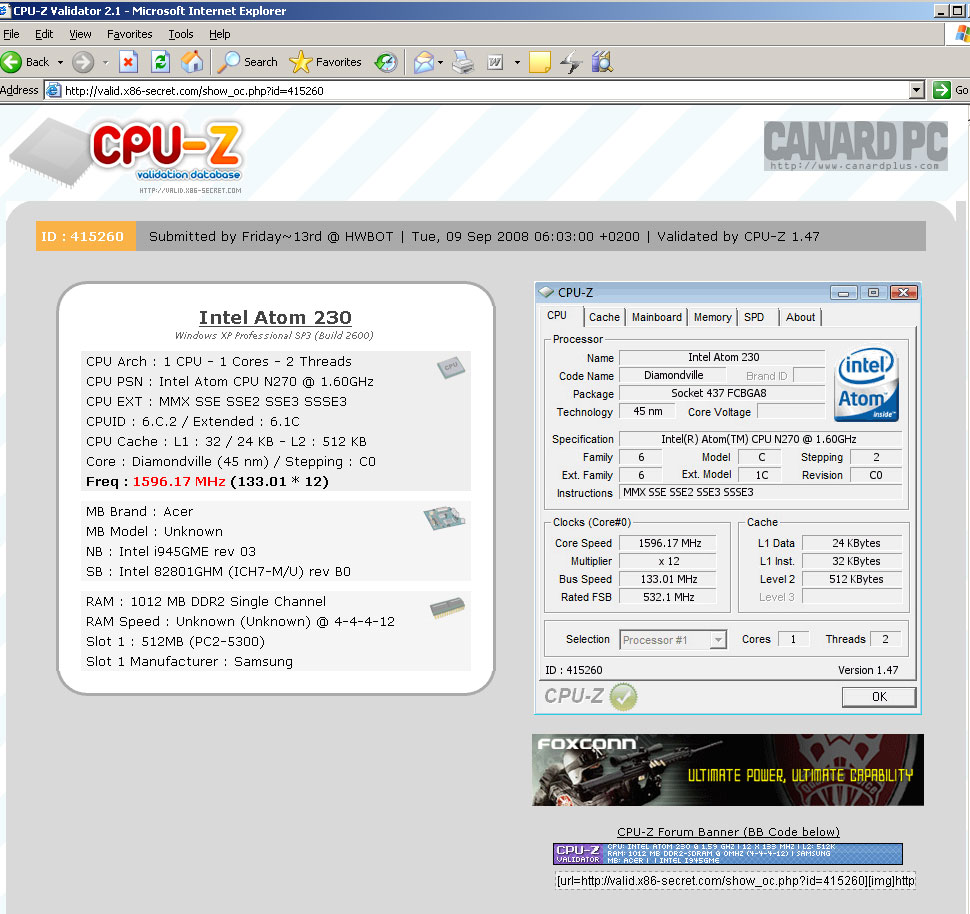Switch to the SPD tab in CPU-Z

coord(753,317)
